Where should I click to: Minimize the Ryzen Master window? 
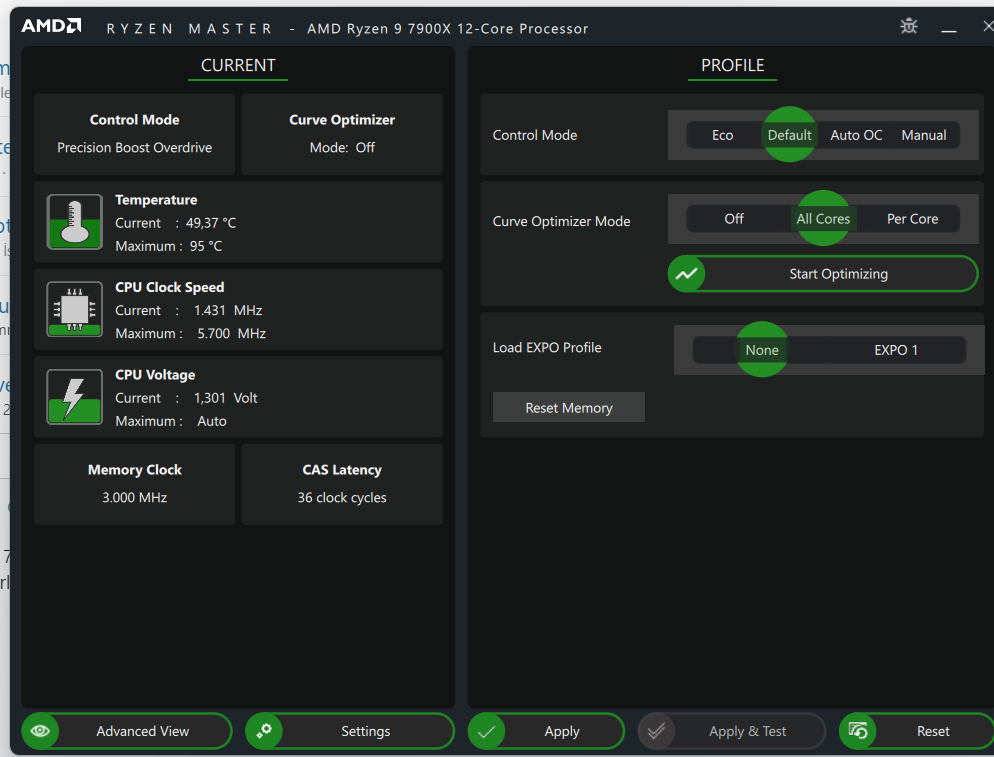point(949,28)
